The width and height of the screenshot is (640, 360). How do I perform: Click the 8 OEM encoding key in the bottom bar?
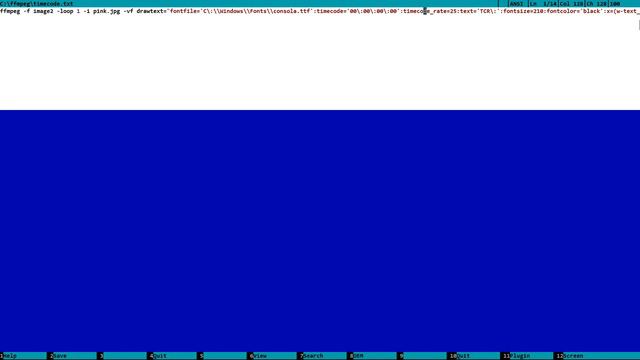[x=373, y=356]
